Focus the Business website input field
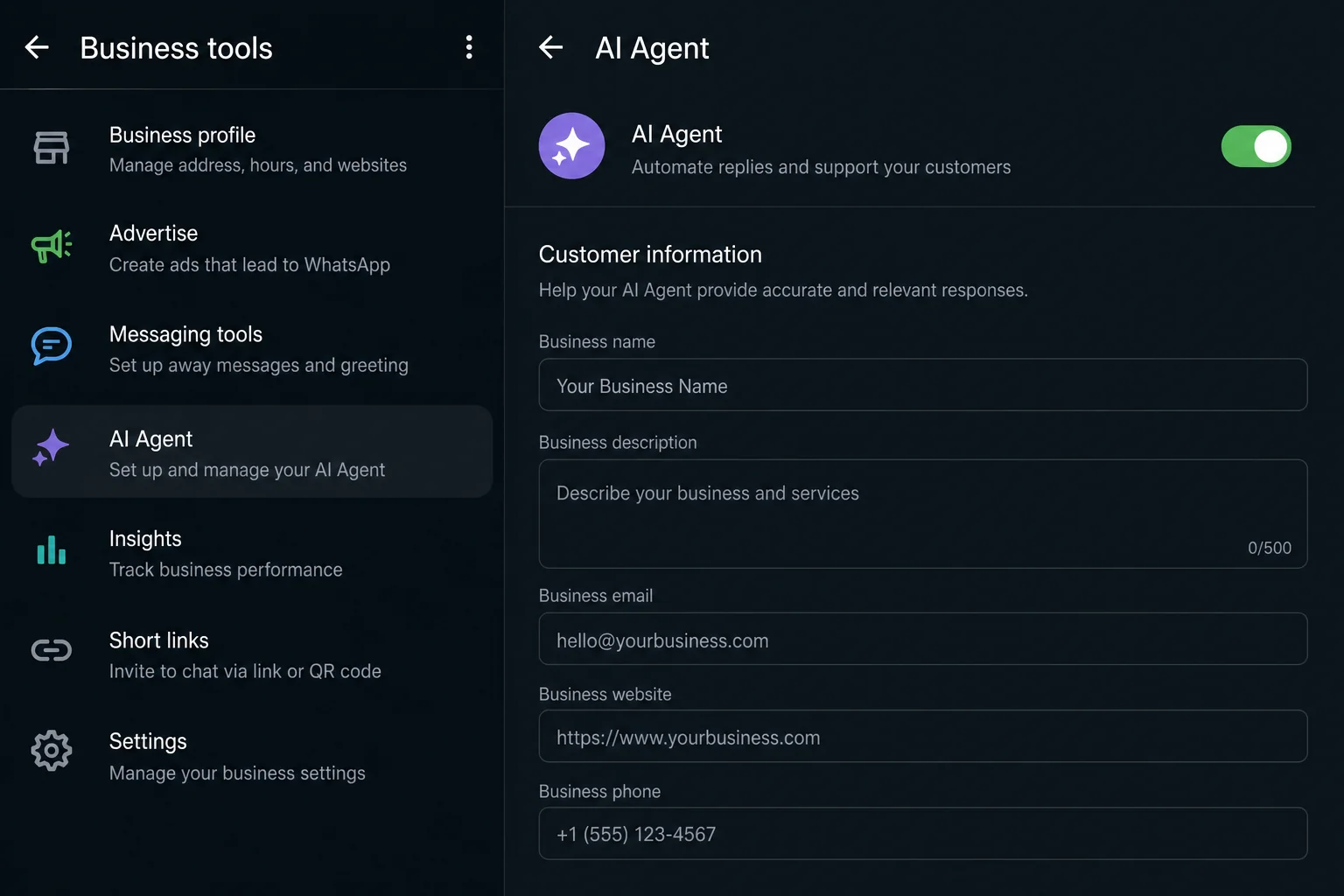1344x896 pixels. [923, 736]
